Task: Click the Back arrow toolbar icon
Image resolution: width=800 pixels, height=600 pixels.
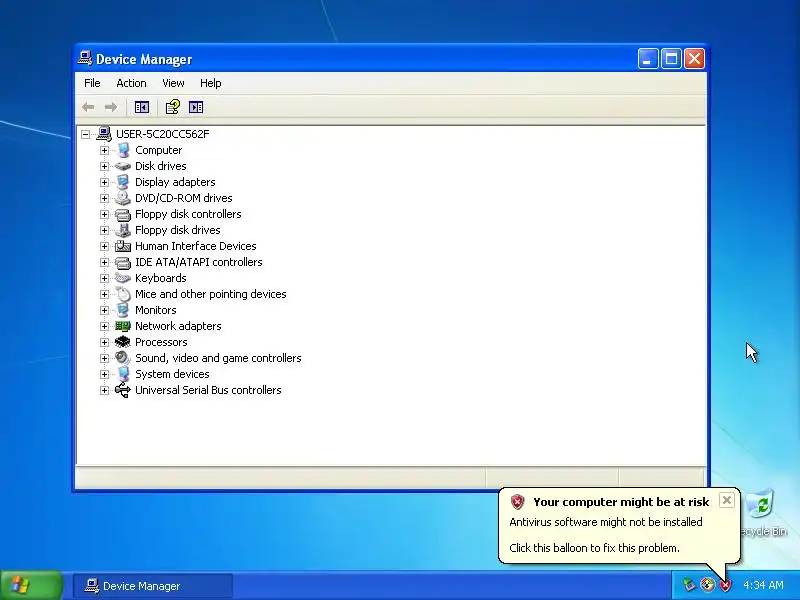Action: click(x=88, y=107)
